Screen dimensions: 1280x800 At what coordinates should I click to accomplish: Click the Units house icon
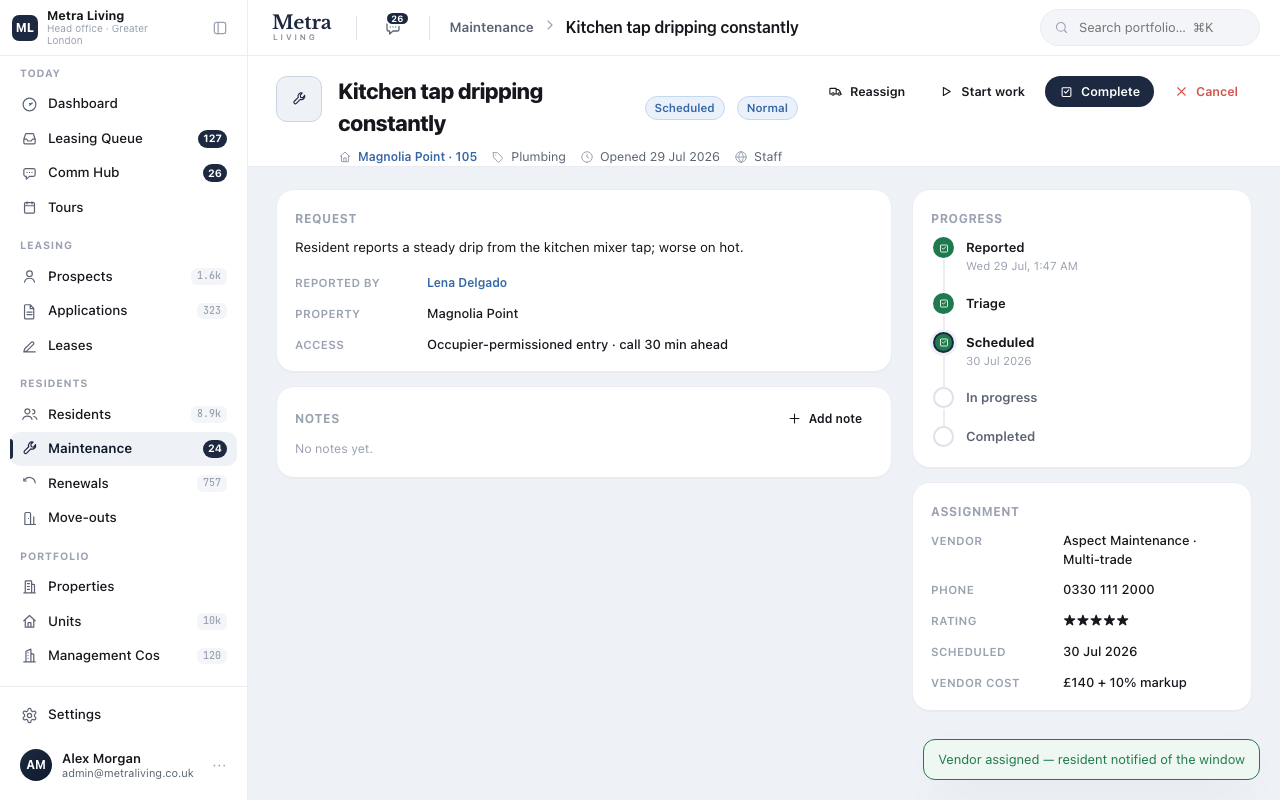click(x=29, y=622)
